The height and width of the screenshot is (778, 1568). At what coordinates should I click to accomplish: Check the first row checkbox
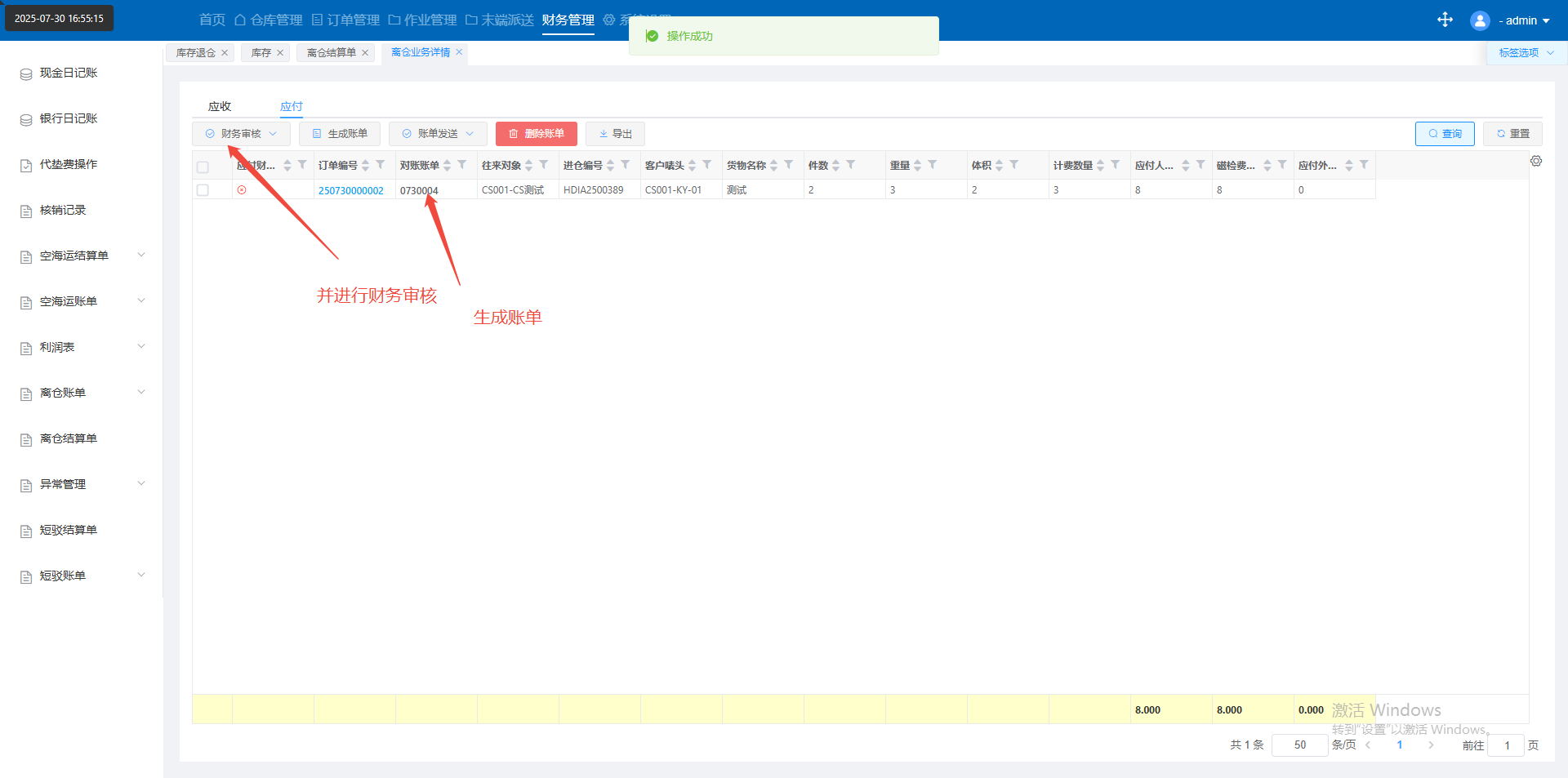pyautogui.click(x=203, y=190)
